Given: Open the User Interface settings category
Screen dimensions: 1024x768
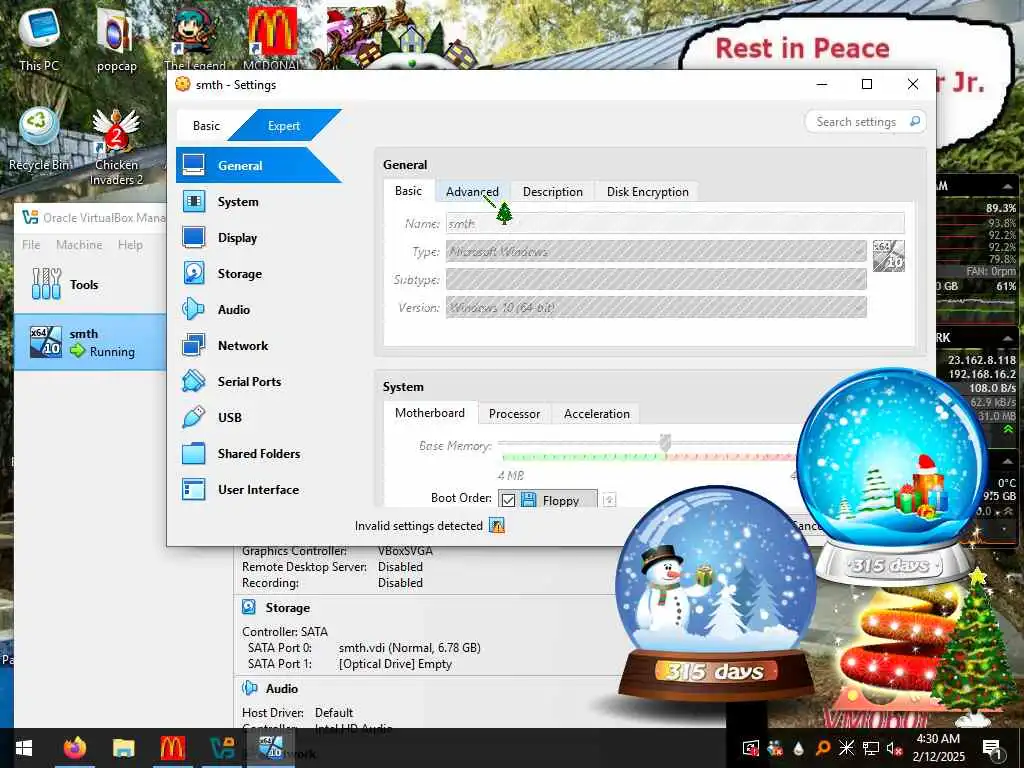Looking at the screenshot, I should click(x=258, y=489).
